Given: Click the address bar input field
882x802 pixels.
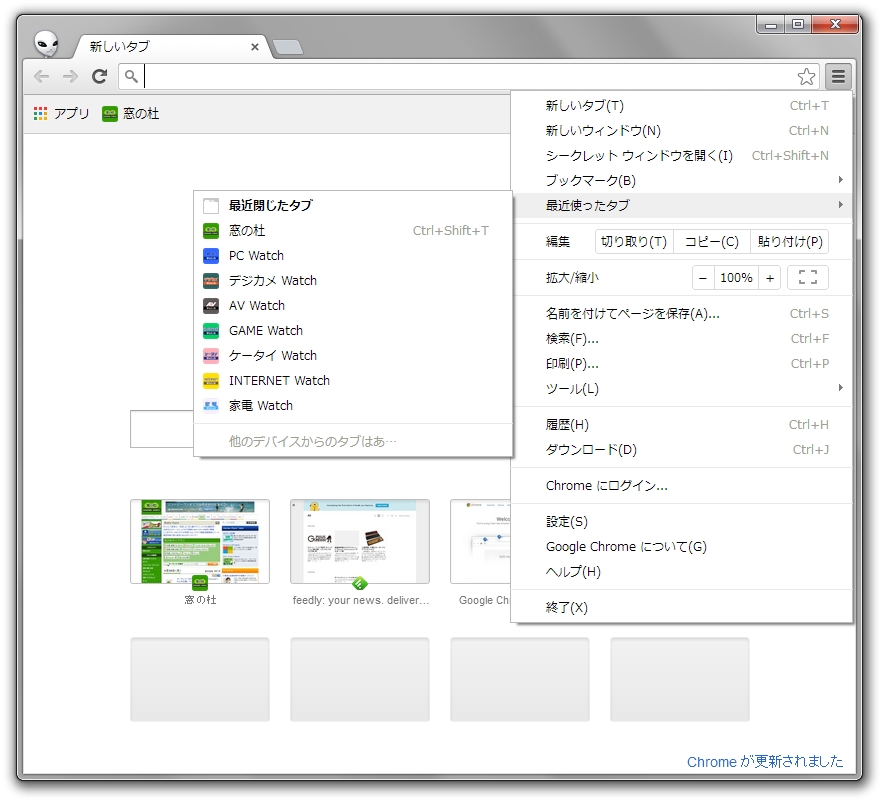Looking at the screenshot, I should click(469, 76).
